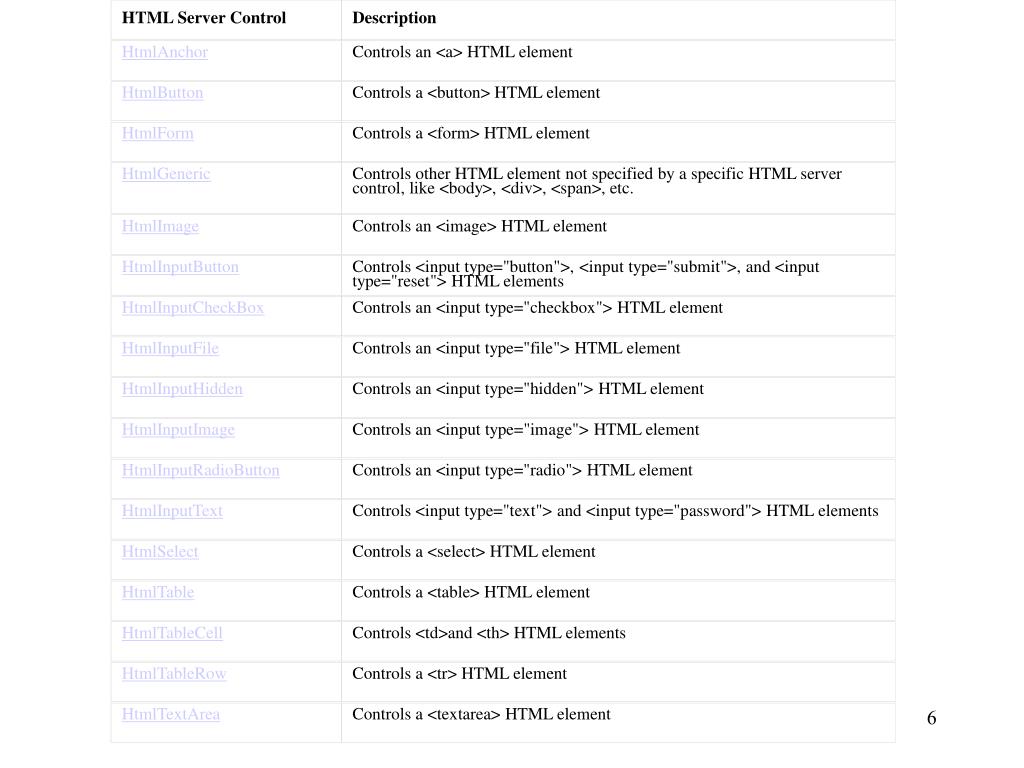Open the HtmlInputRadioButton link
The image size is (1024, 768).
point(200,470)
